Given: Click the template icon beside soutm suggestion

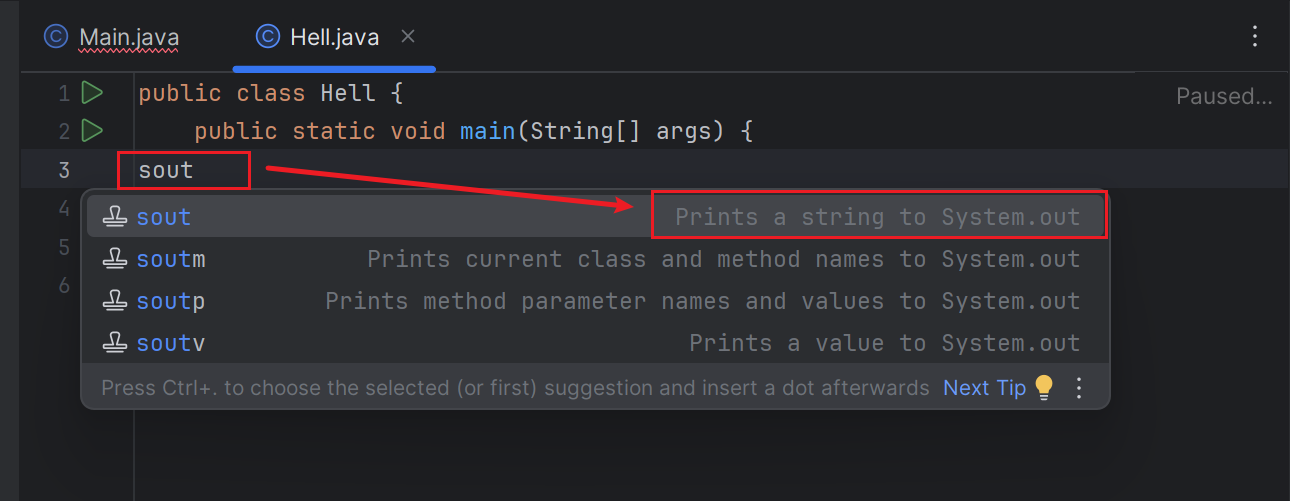Looking at the screenshot, I should (116, 259).
